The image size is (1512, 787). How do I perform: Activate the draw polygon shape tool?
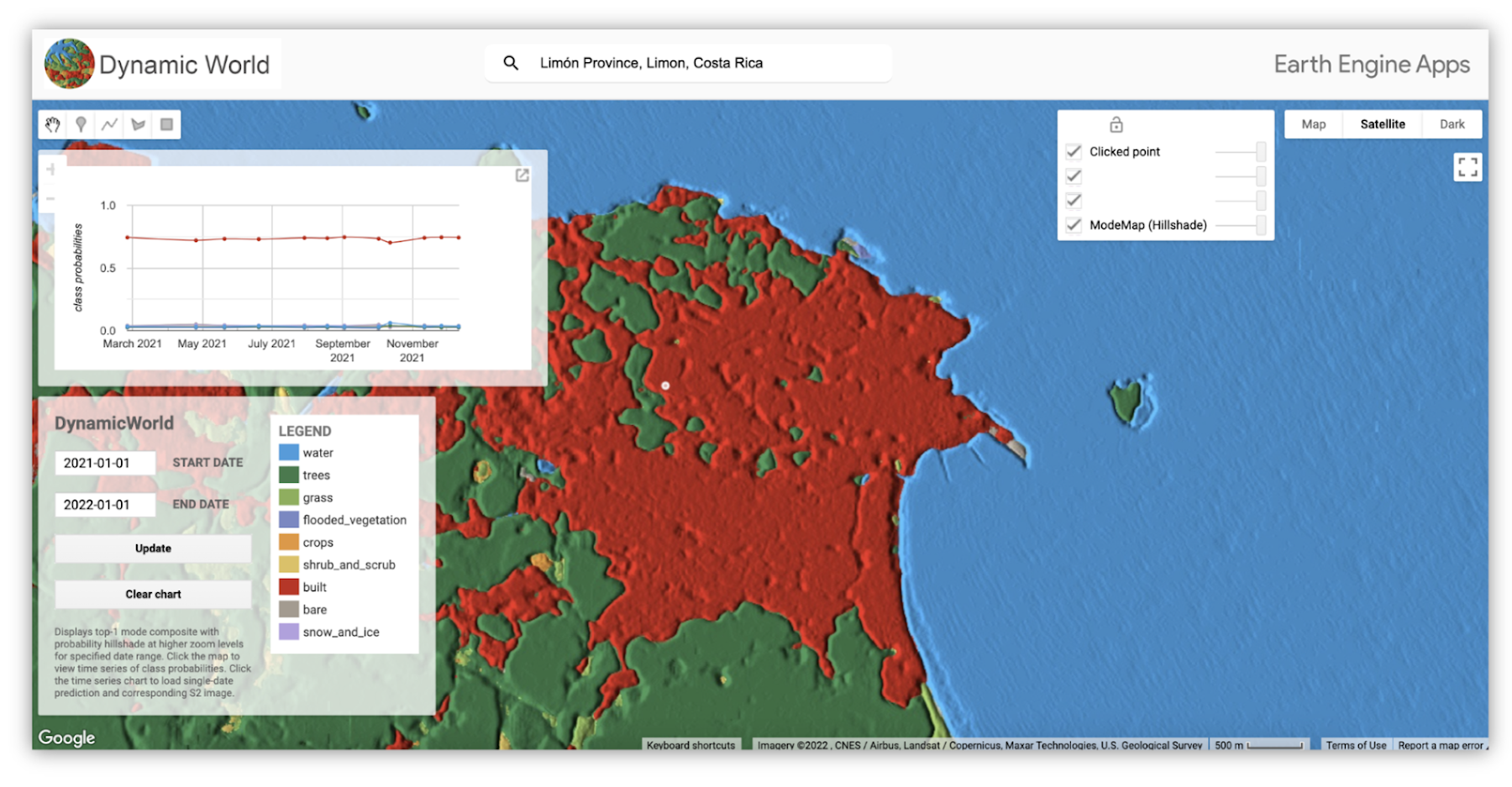point(138,124)
